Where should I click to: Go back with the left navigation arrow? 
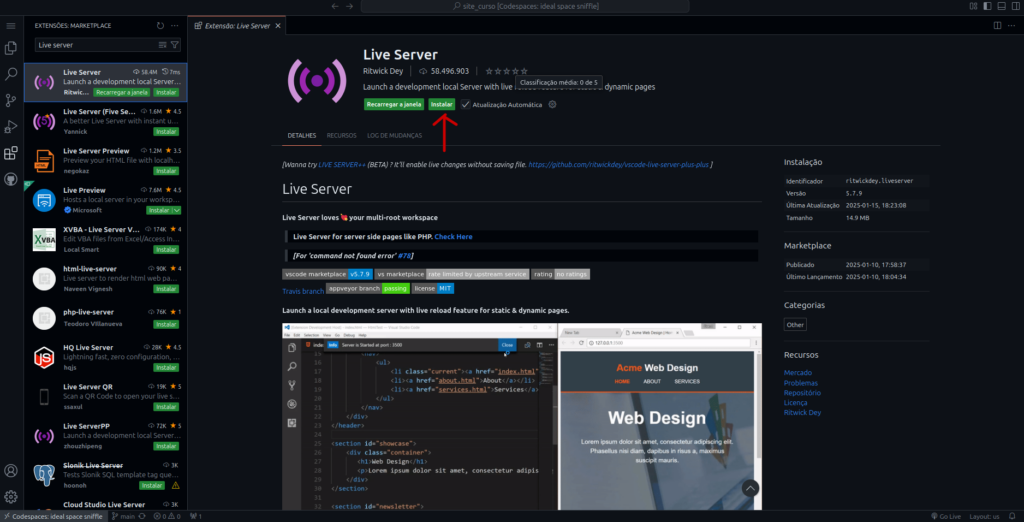pos(335,6)
